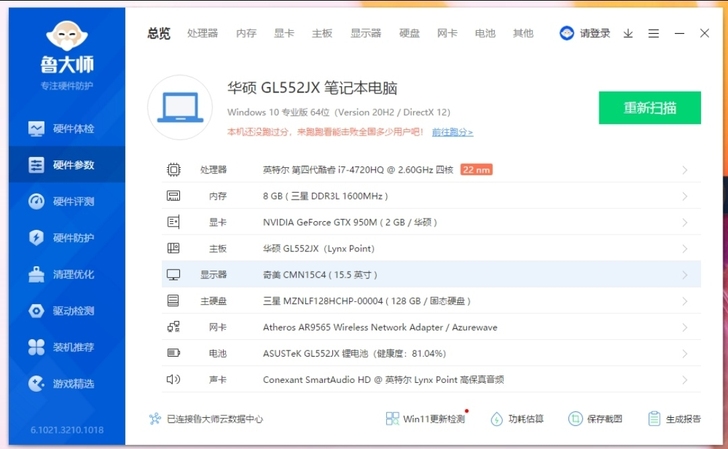The height and width of the screenshot is (449, 728).
Task: Expand the 声卡 row chevron
Action: click(685, 380)
